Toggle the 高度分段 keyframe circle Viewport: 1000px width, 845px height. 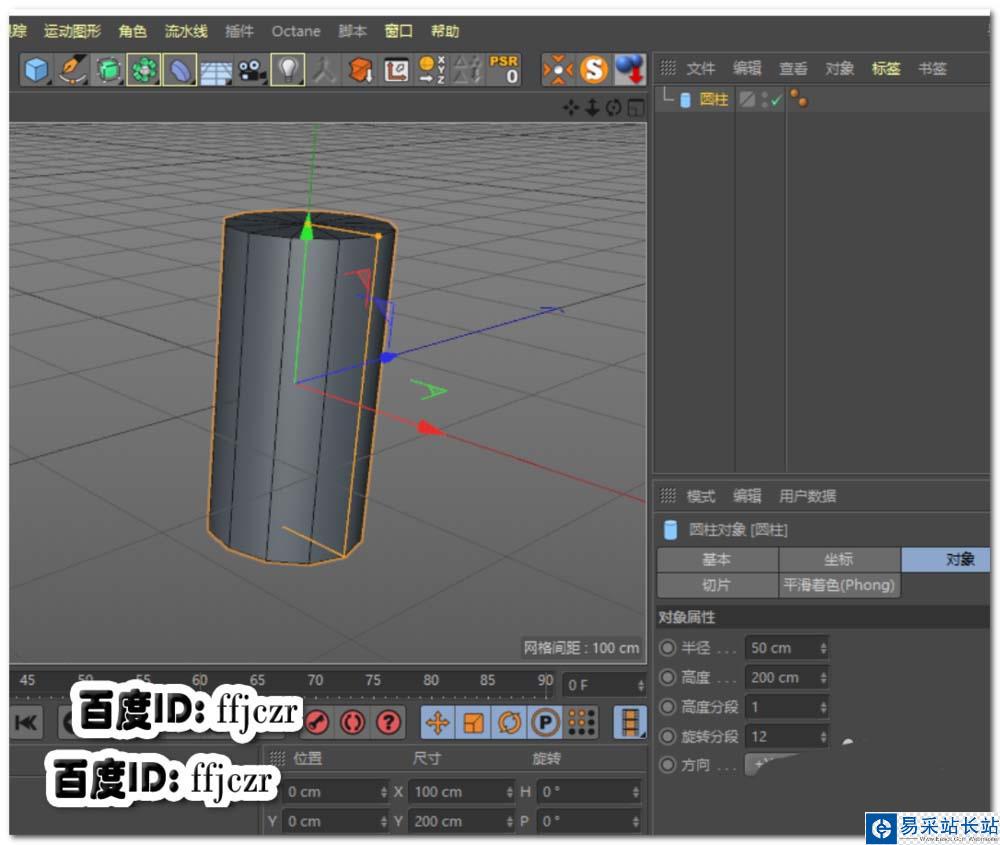[x=667, y=707]
